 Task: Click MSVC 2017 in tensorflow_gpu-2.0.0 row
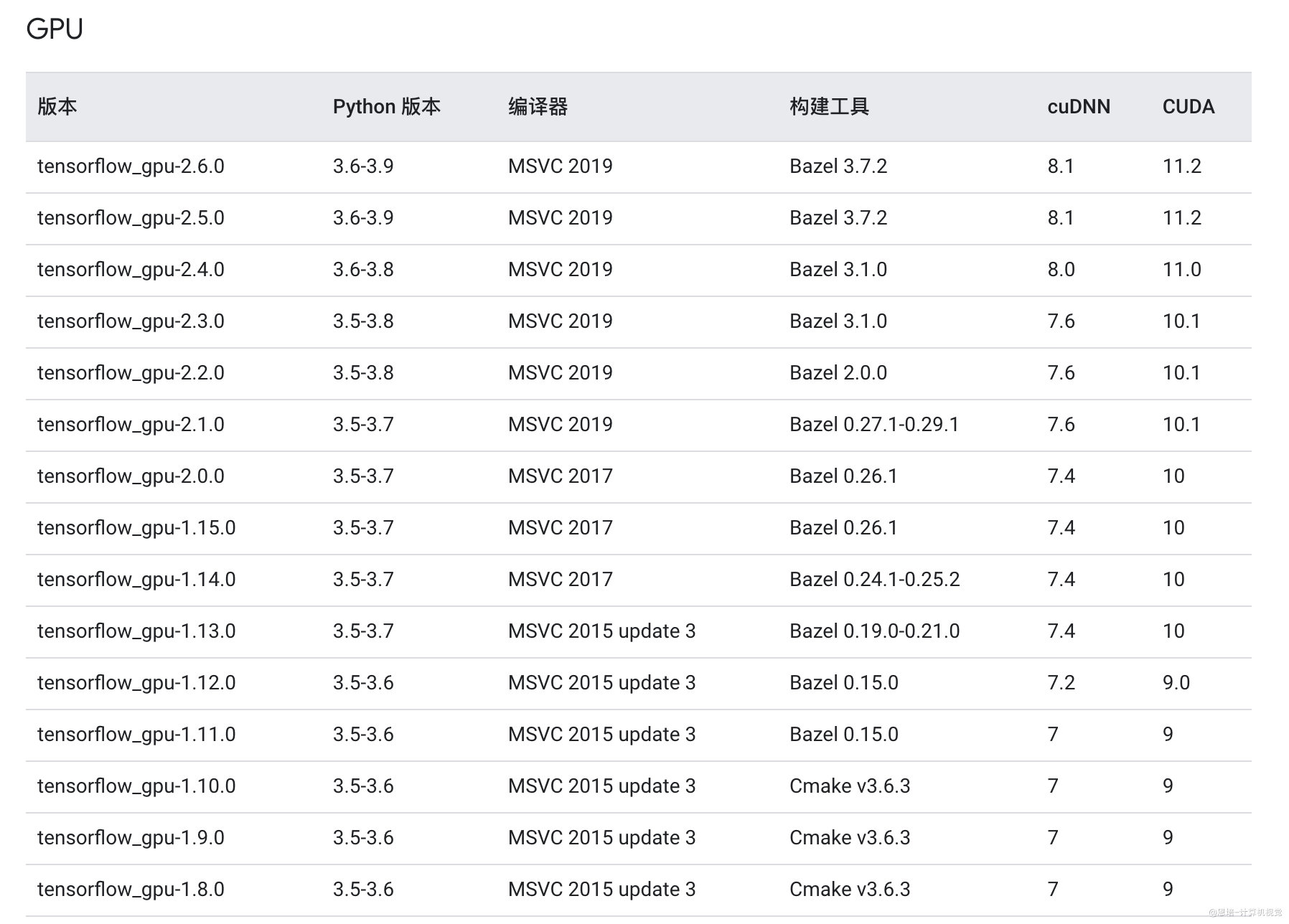(561, 476)
